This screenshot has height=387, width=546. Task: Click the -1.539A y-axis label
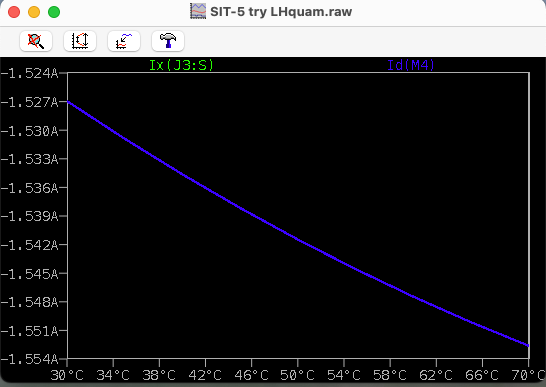click(x=29, y=216)
